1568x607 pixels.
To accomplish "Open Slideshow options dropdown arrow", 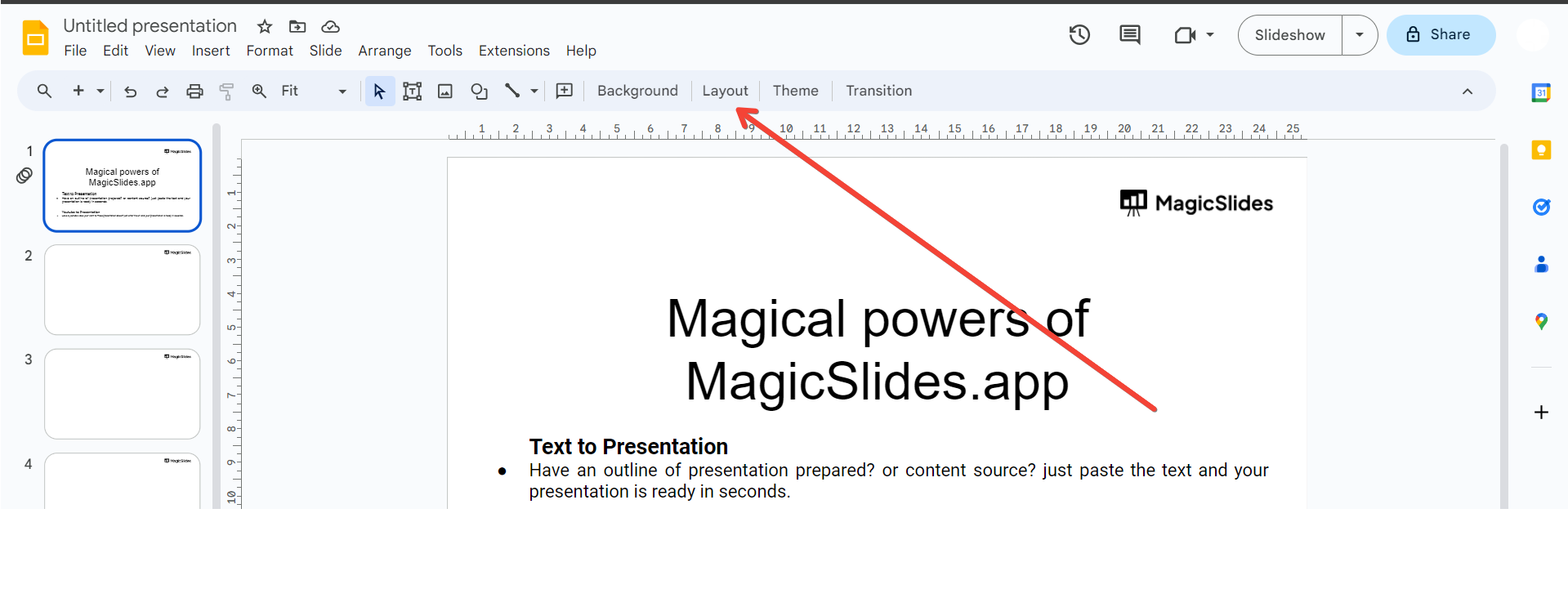I will click(1360, 35).
